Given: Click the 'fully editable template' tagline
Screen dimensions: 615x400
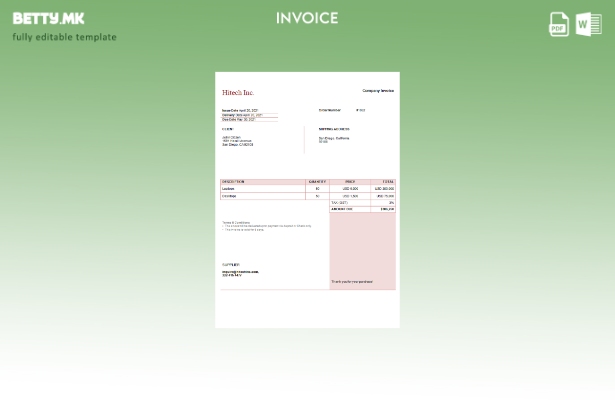Looking at the screenshot, I should coord(64,37).
